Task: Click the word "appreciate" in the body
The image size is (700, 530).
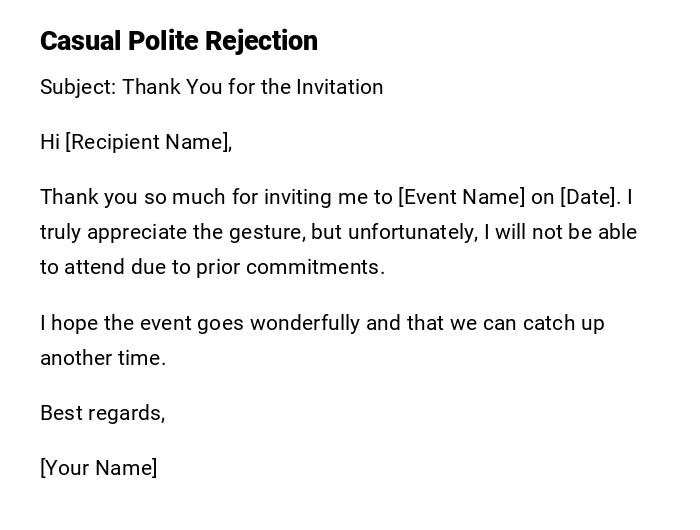Action: pyautogui.click(x=137, y=232)
